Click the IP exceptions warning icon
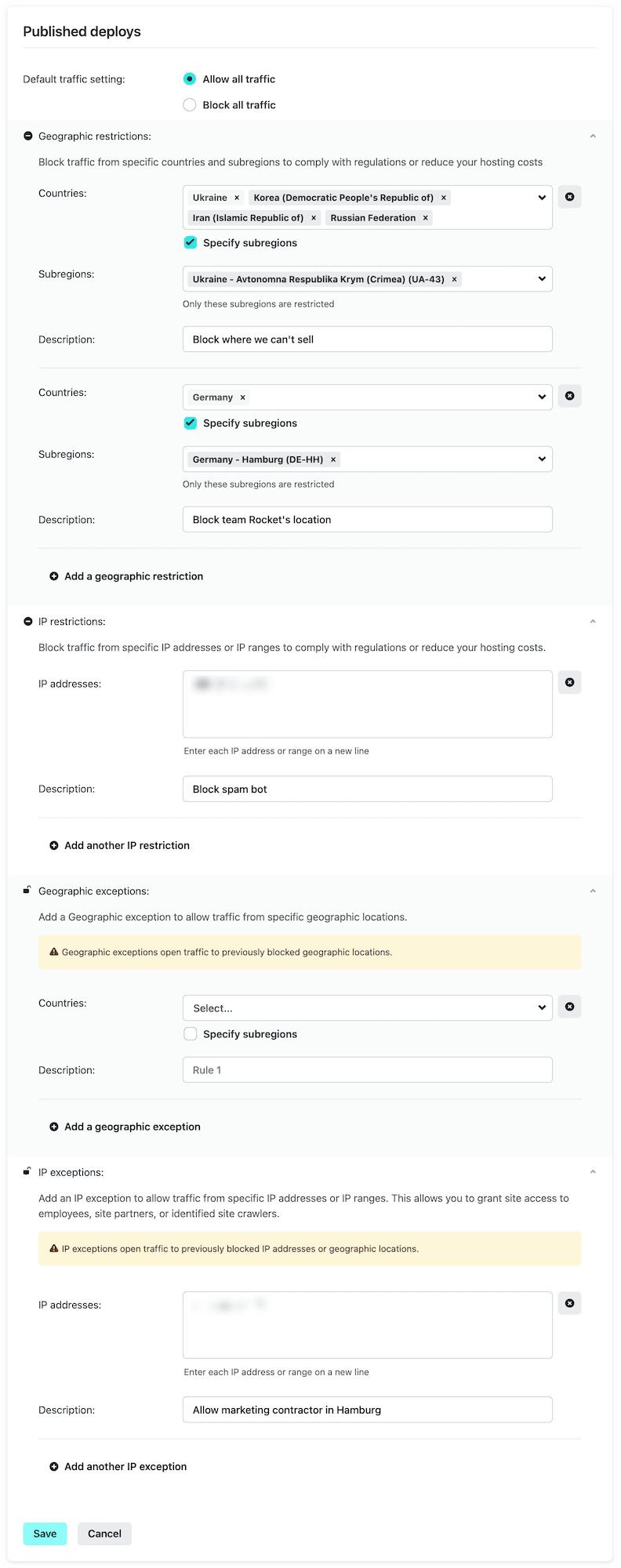Viewport: 621px width, 1568px height. (54, 1249)
